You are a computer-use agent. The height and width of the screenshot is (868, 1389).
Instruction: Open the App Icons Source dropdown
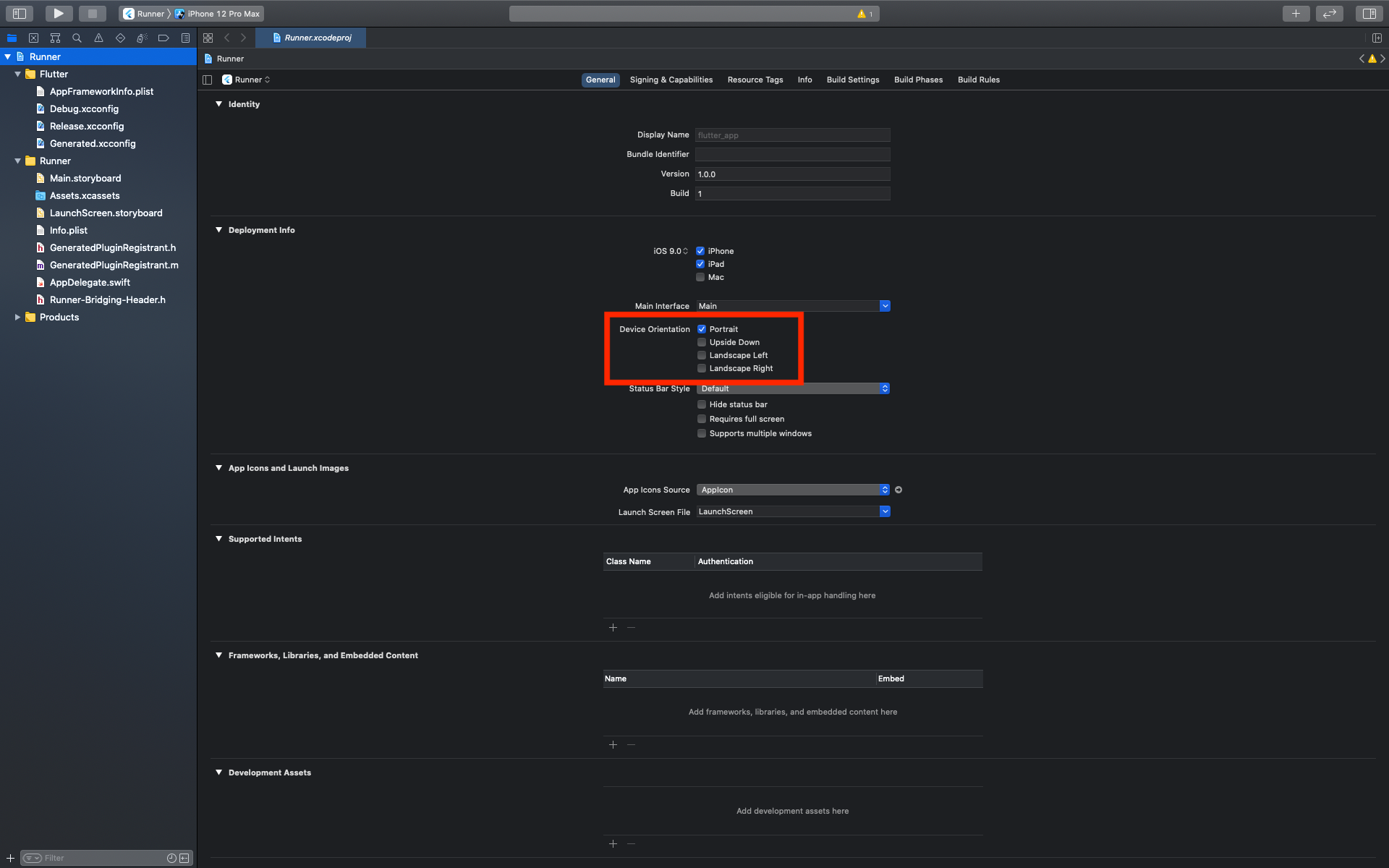tap(793, 490)
